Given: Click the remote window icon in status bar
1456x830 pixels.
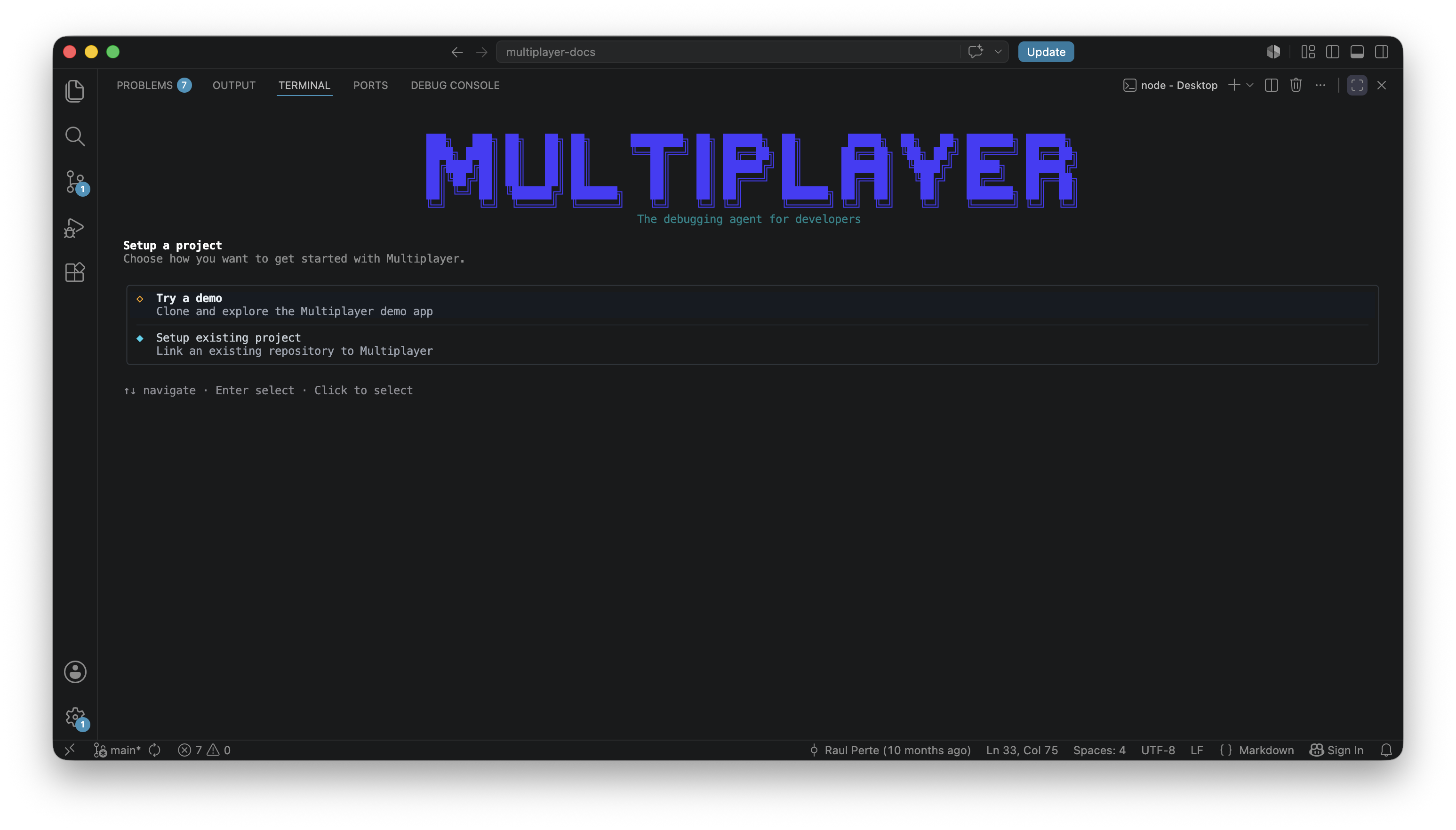Looking at the screenshot, I should 70,750.
